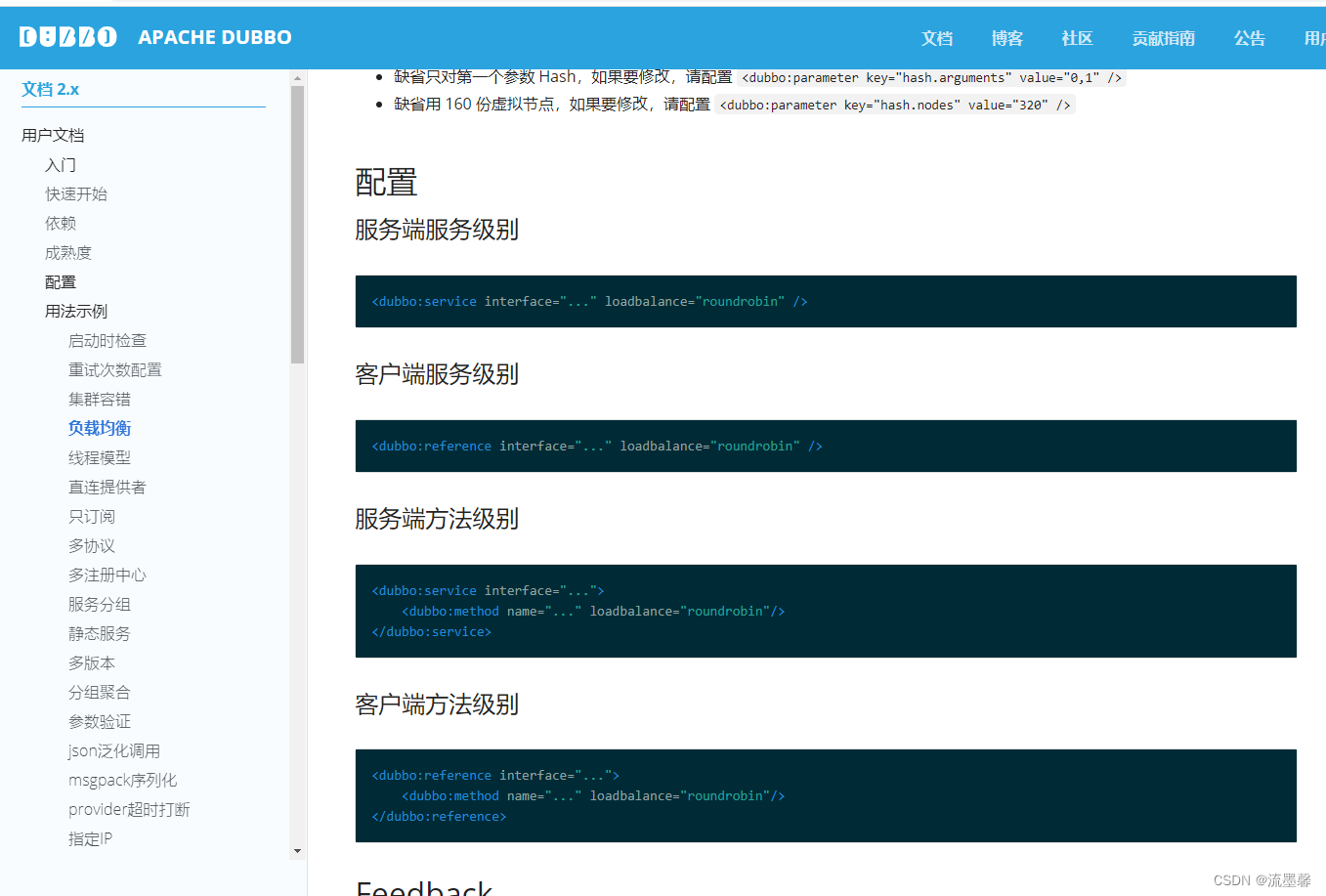Screen dimensions: 1326x896
Task: Open the 集群容错 sidebar entry
Action: point(99,399)
